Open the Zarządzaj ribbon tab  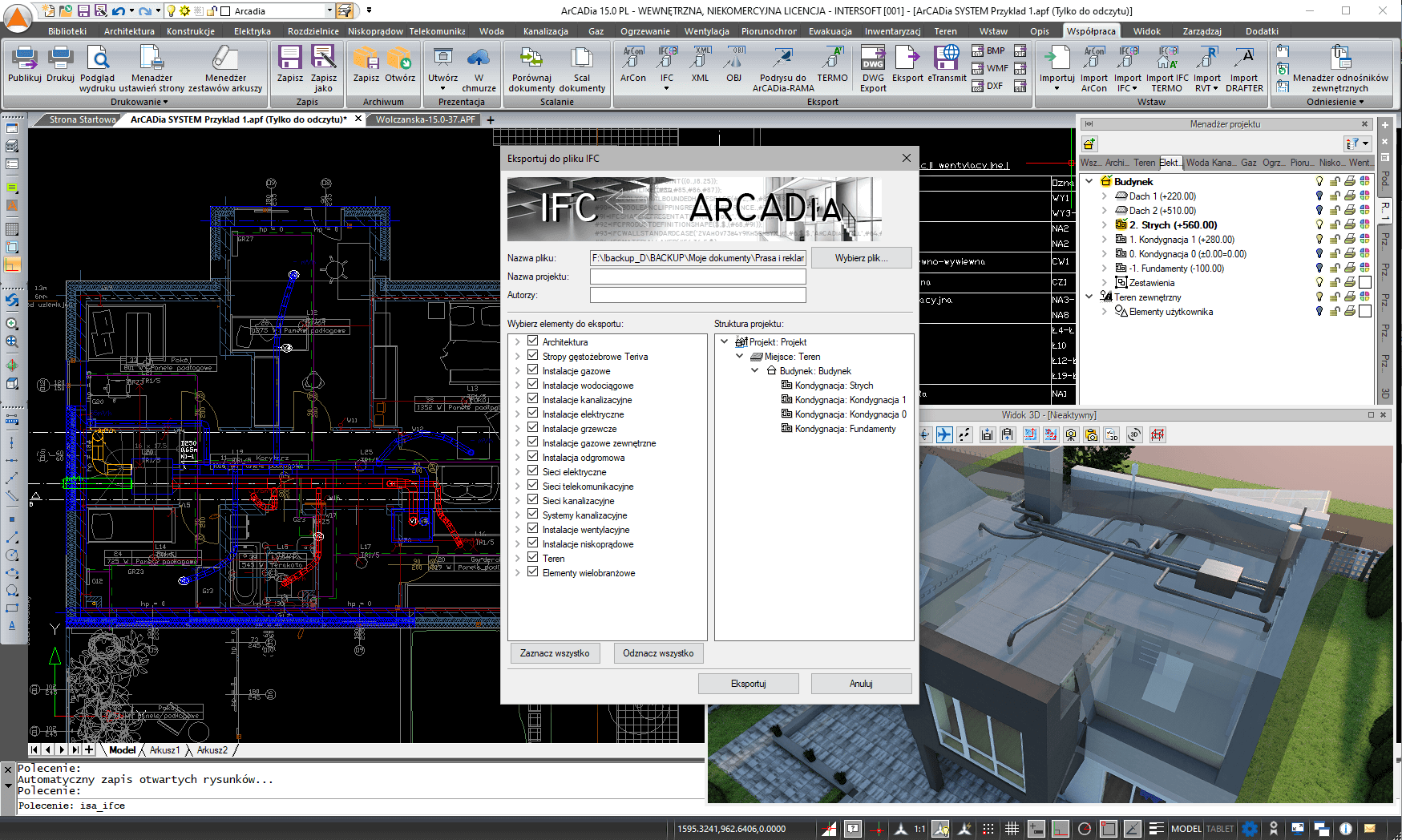(x=1202, y=31)
